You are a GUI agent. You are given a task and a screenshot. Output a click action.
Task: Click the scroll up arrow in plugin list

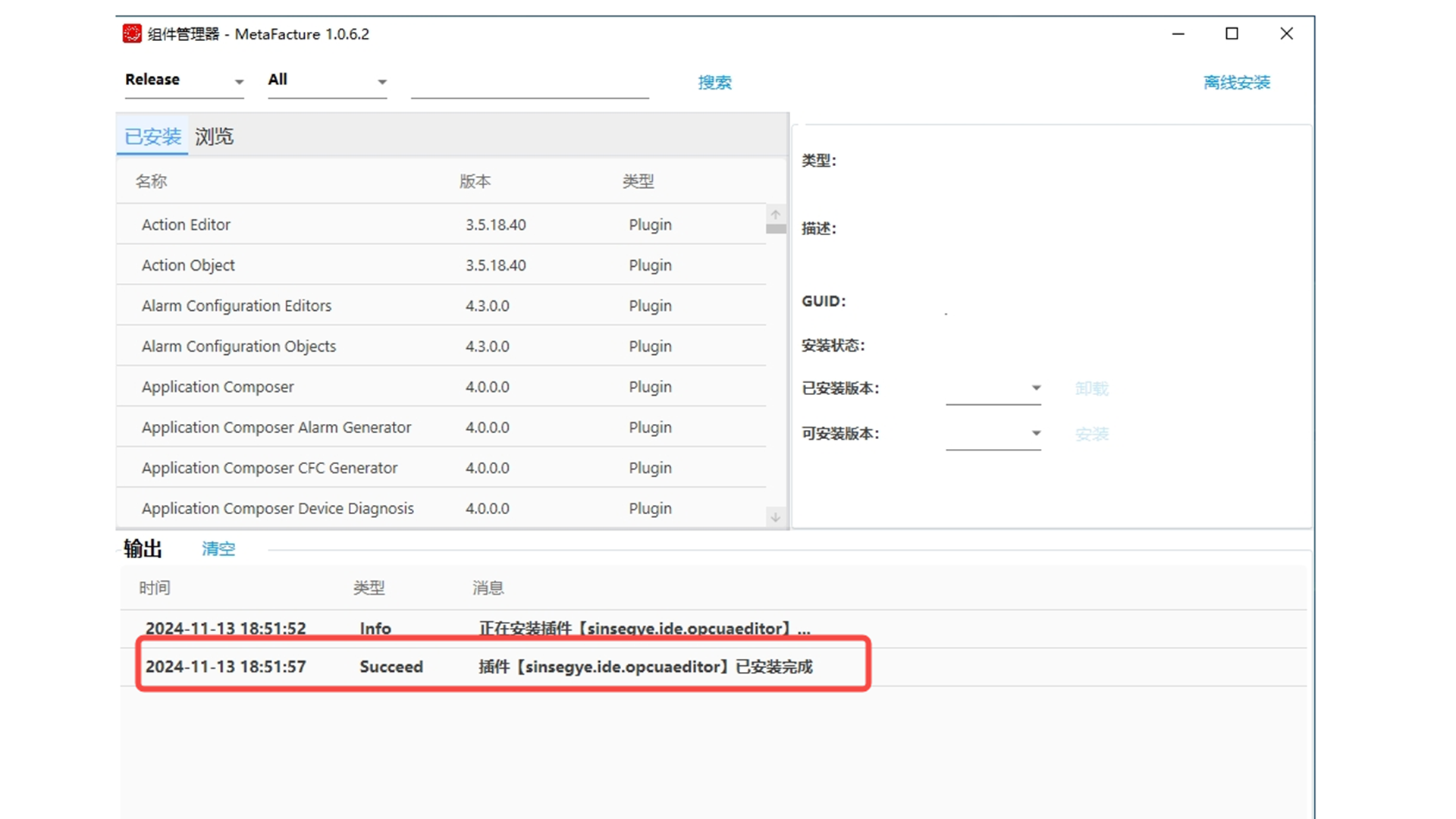[775, 215]
